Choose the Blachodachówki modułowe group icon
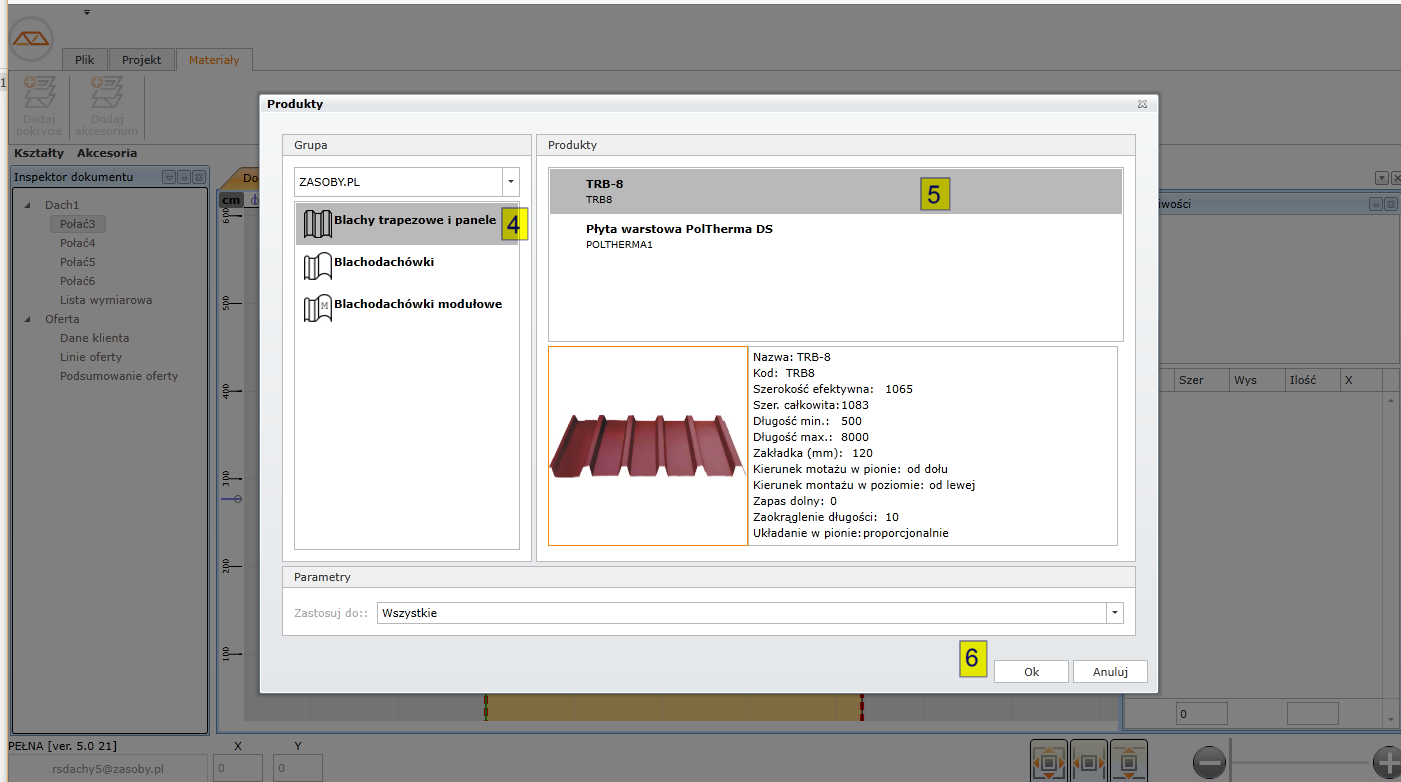The width and height of the screenshot is (1401, 782). [x=317, y=307]
